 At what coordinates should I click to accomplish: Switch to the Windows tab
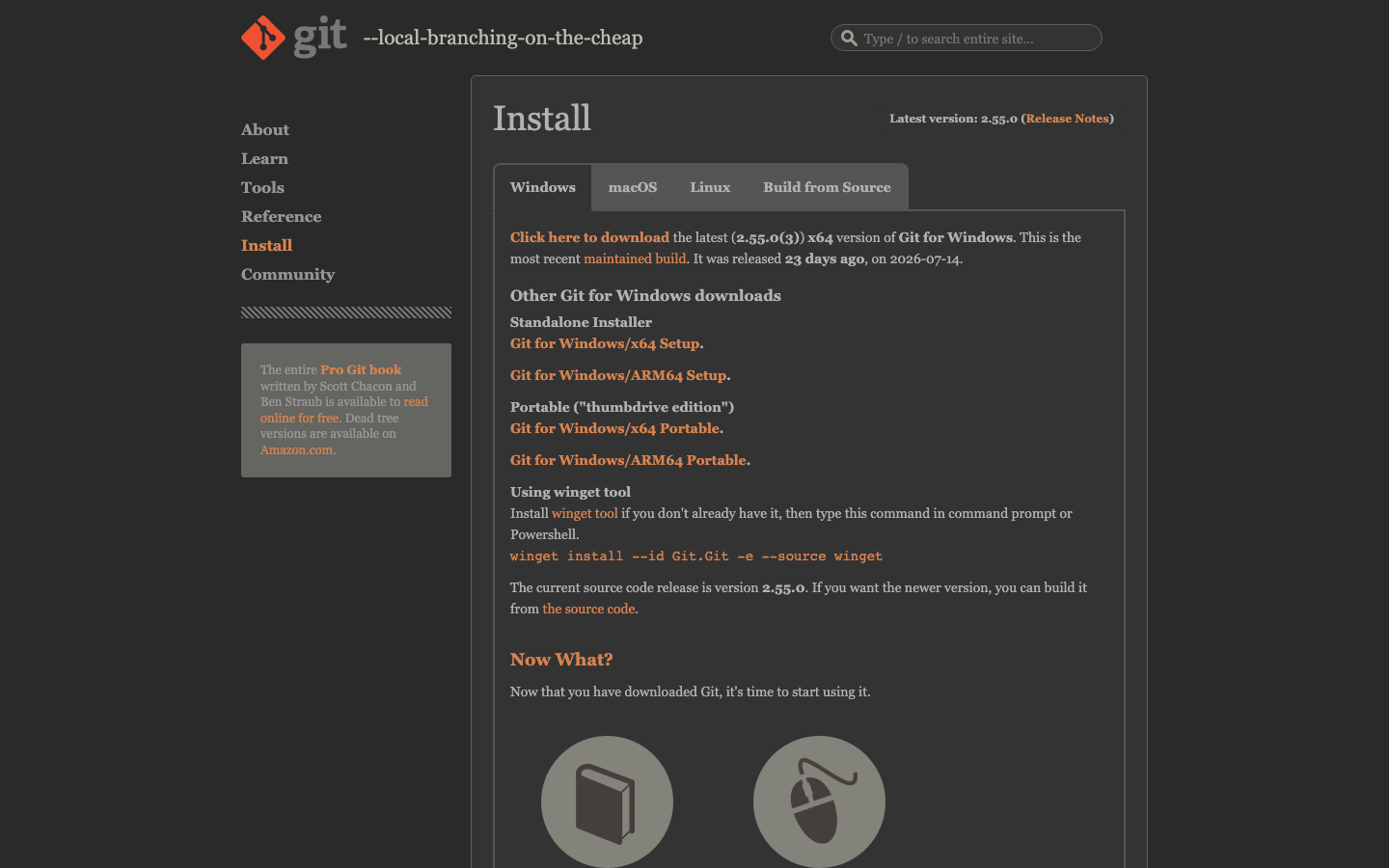click(x=543, y=187)
